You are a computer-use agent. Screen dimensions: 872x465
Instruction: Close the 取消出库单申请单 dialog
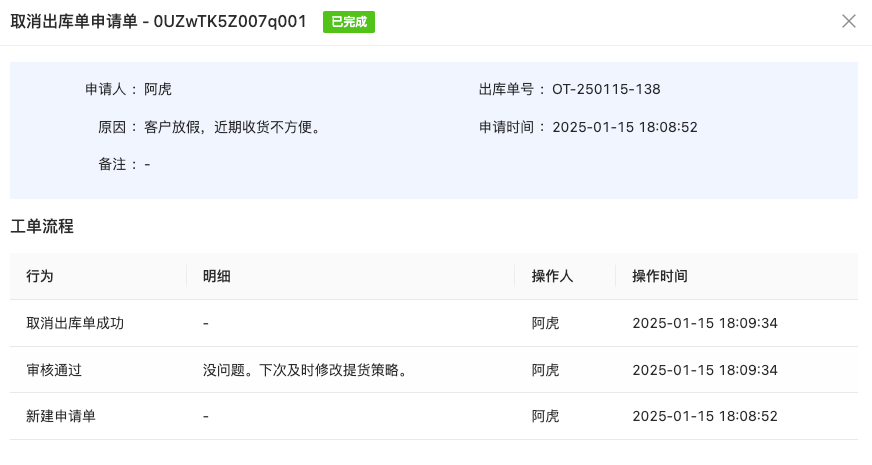coord(849,21)
